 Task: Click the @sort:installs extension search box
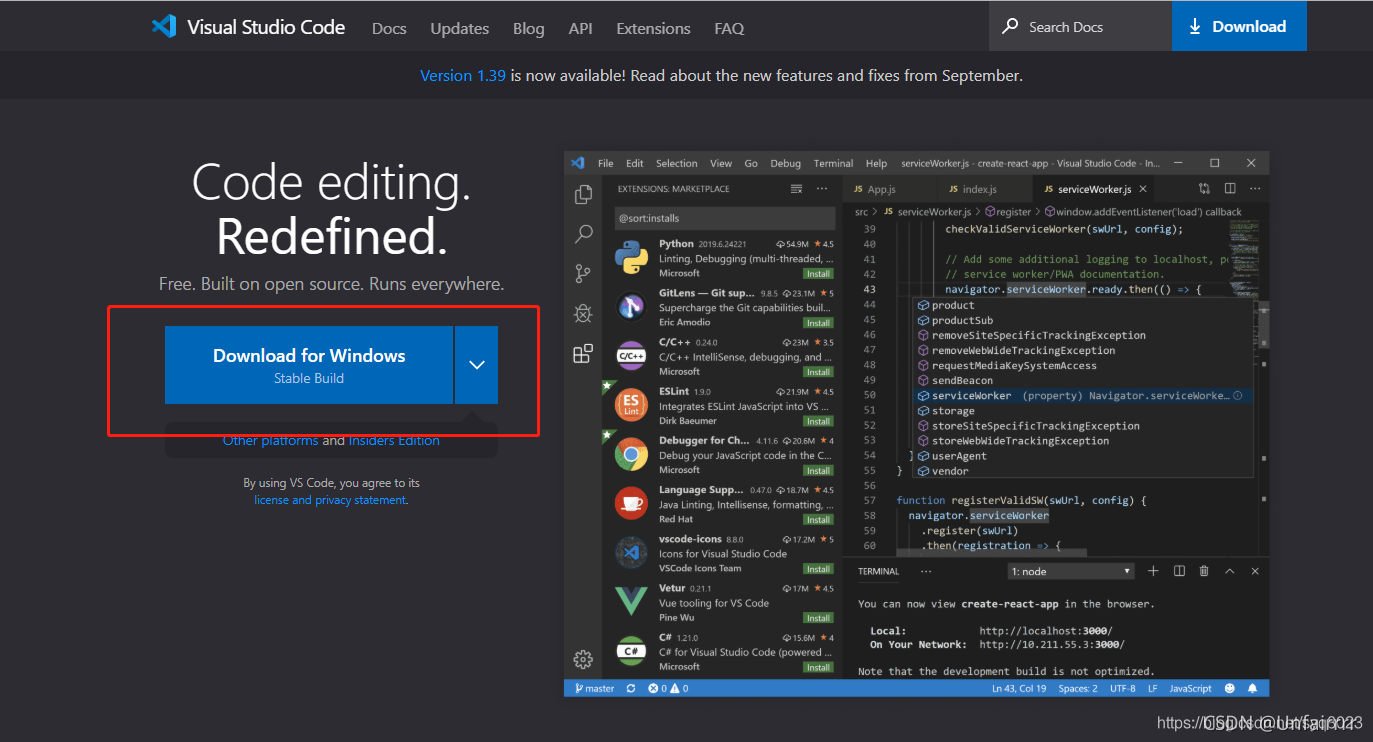724,218
